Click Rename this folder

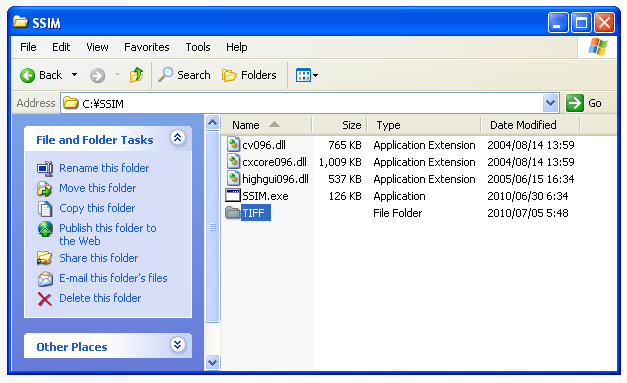pos(104,168)
